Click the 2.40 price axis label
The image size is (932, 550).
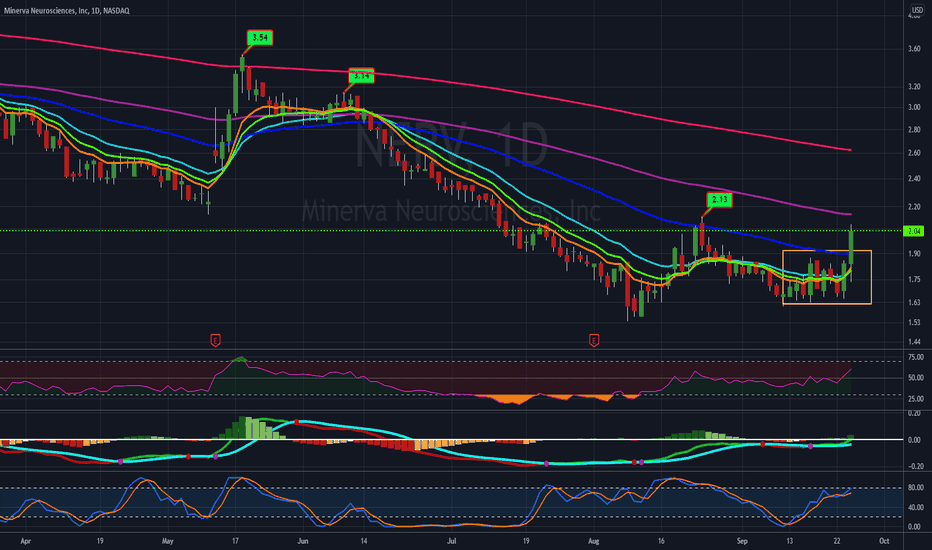[914, 178]
